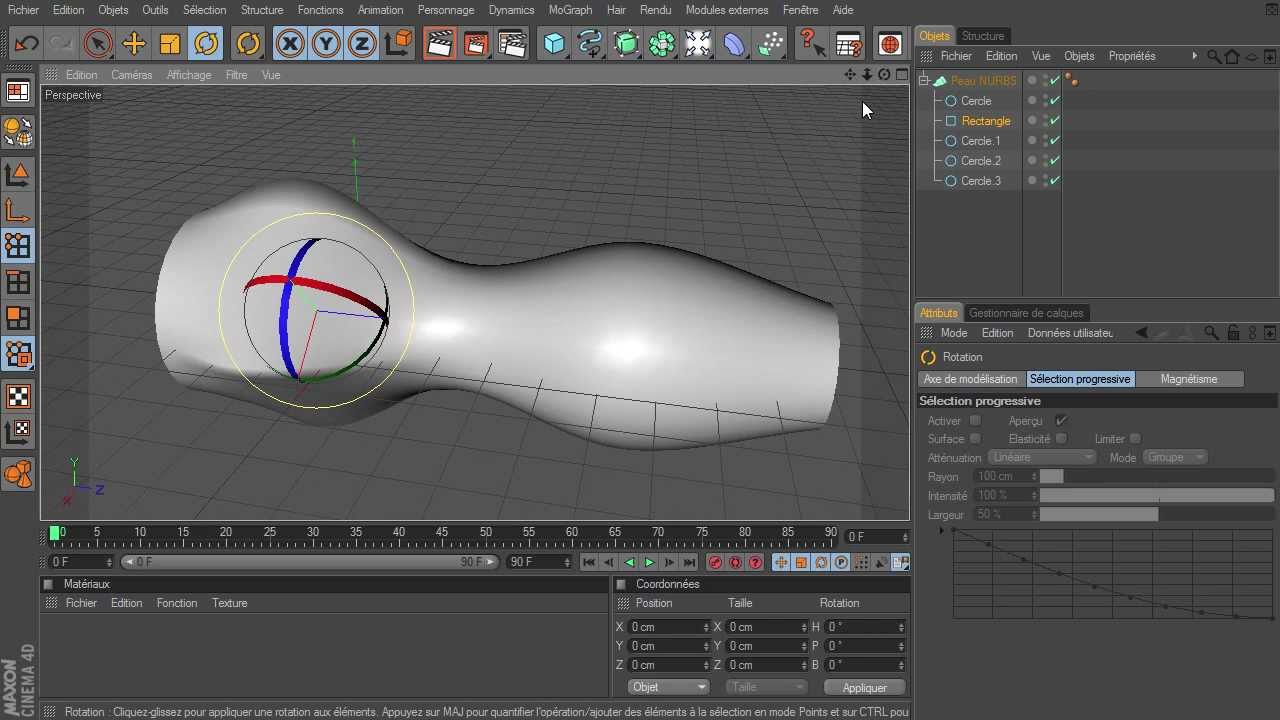Click the stepper arrows of the 90 F end frame field
The image size is (1280, 720).
pos(568,562)
